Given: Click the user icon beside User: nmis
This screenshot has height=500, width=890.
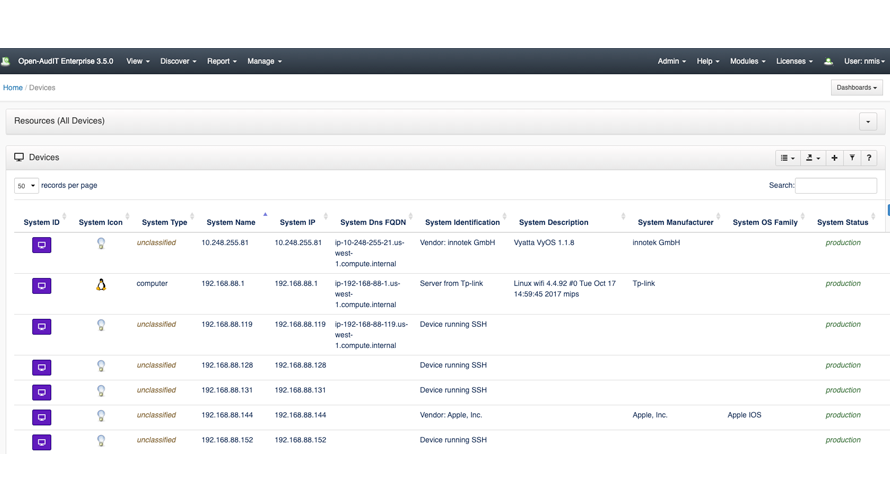Looking at the screenshot, I should point(828,62).
